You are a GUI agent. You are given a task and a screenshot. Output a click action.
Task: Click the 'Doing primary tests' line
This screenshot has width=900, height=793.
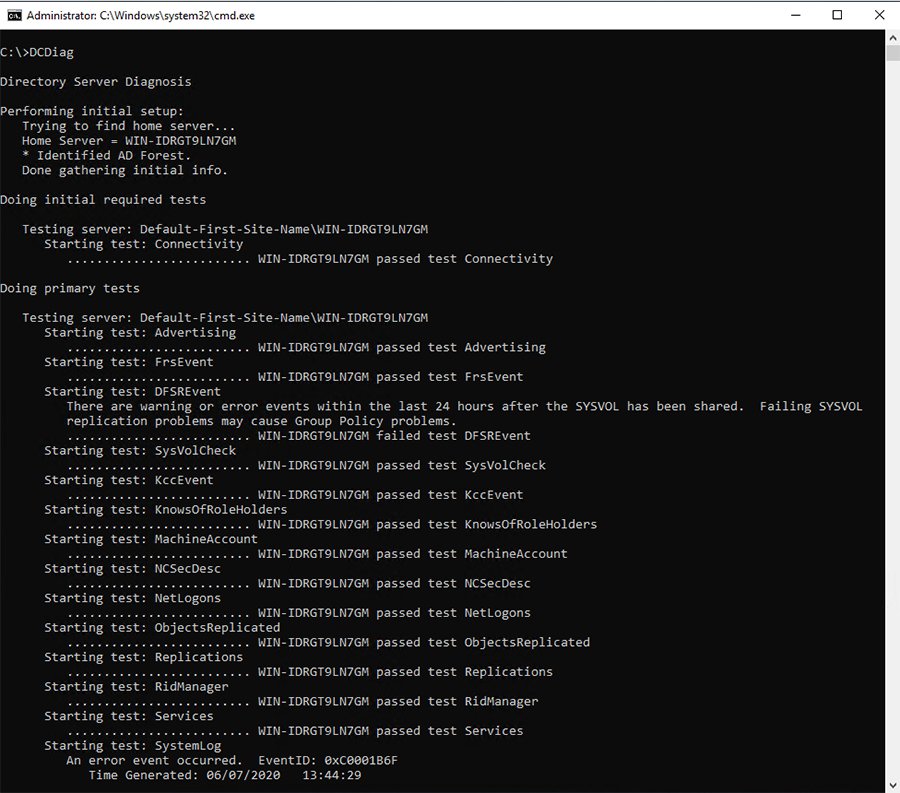pos(70,289)
